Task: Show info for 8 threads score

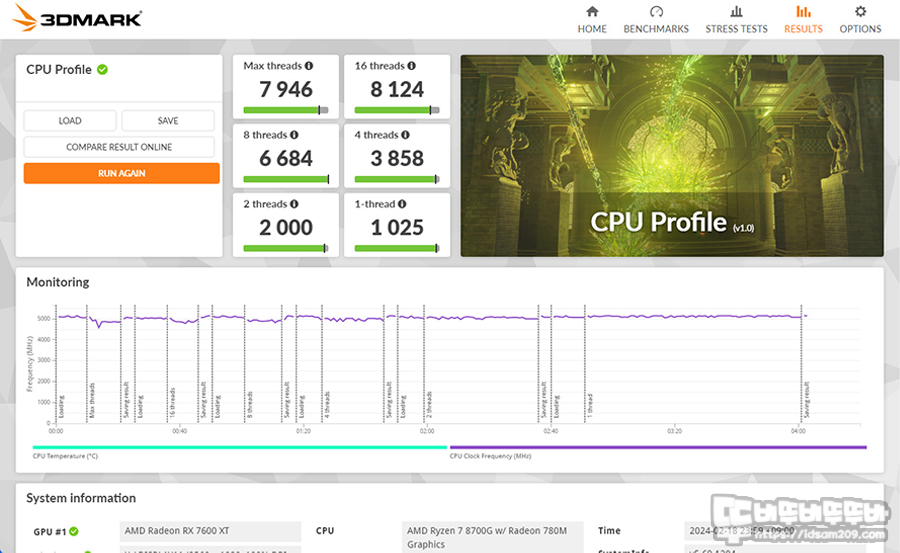Action: point(294,135)
